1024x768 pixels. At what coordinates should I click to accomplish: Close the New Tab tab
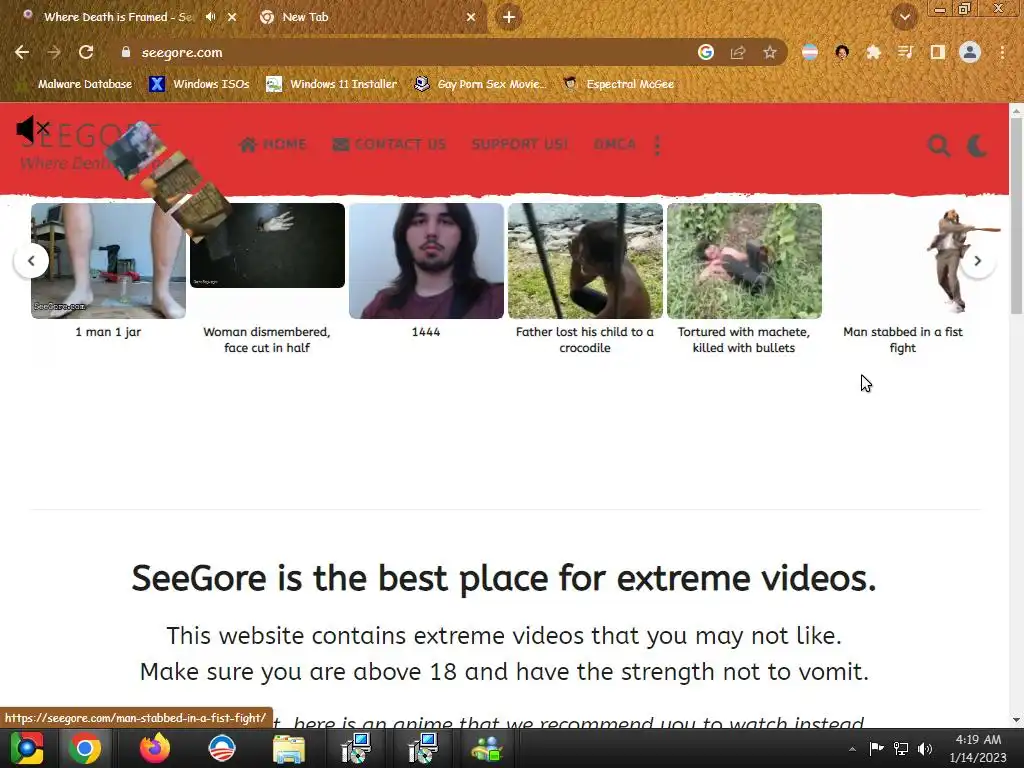click(x=471, y=17)
